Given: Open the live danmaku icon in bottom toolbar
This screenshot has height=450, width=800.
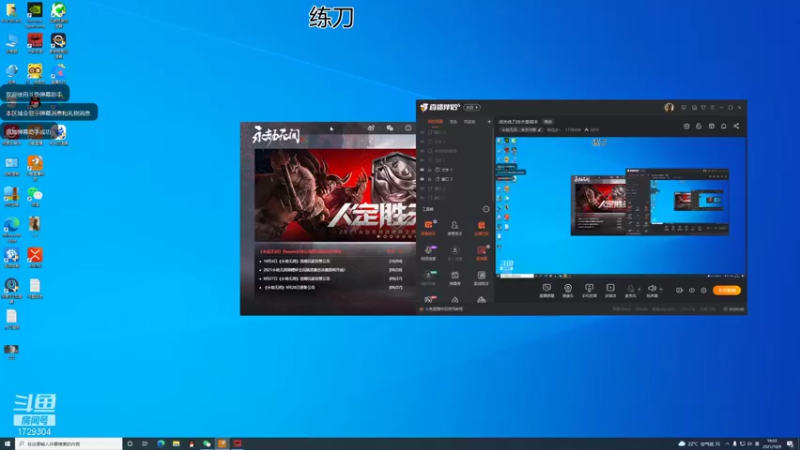Looking at the screenshot, I should point(546,290).
